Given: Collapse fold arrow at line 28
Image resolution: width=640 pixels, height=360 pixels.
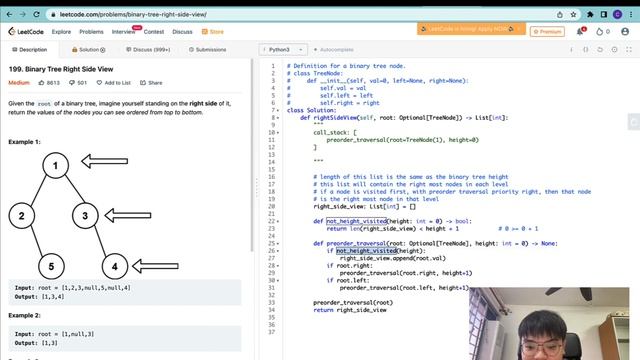Looking at the screenshot, I should 278,266.
